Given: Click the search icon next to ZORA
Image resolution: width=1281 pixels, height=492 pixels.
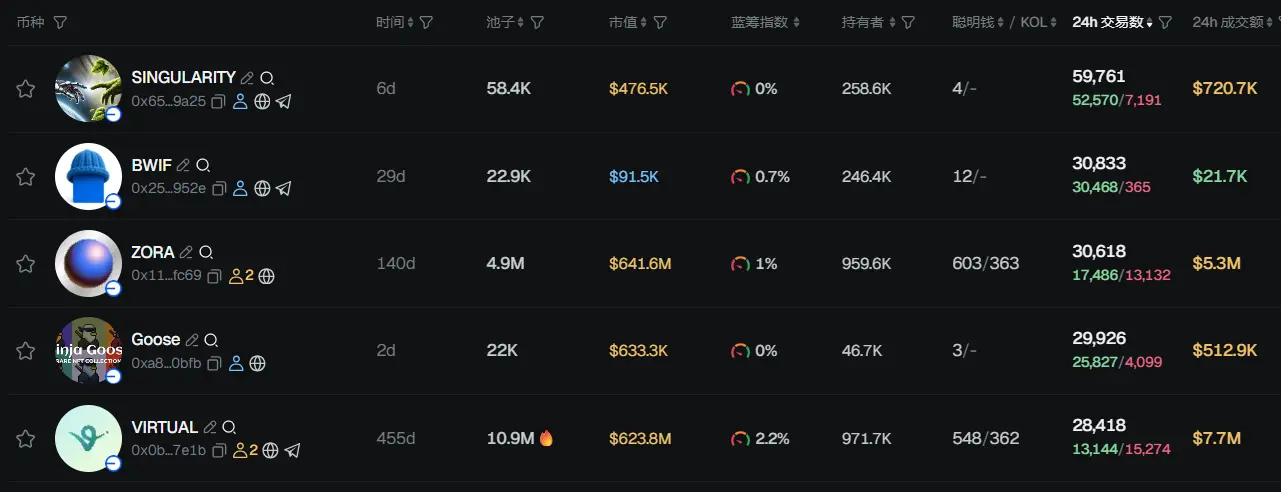Looking at the screenshot, I should (x=206, y=253).
